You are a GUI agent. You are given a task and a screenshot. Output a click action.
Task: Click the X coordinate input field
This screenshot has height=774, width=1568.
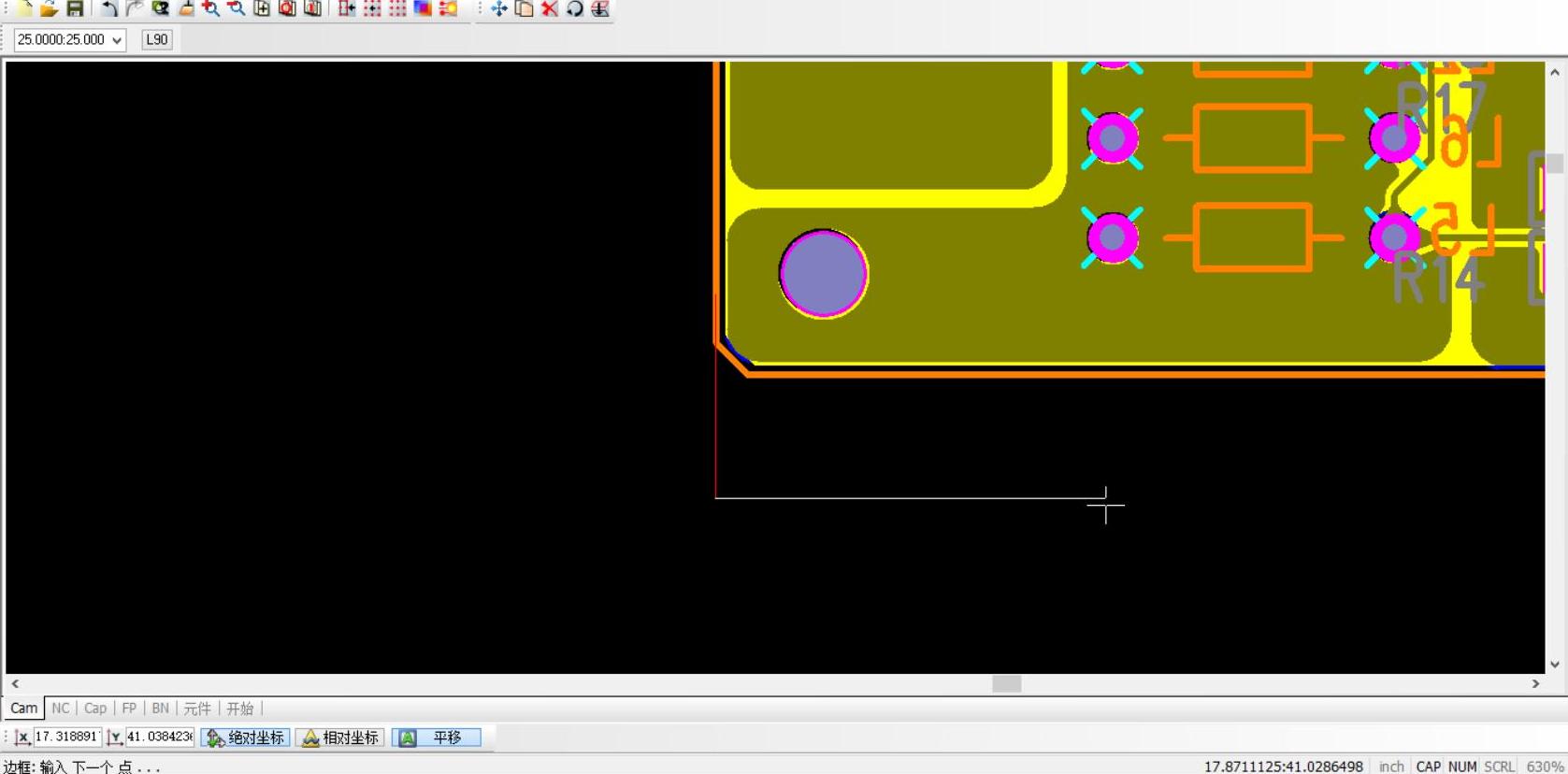click(66, 737)
